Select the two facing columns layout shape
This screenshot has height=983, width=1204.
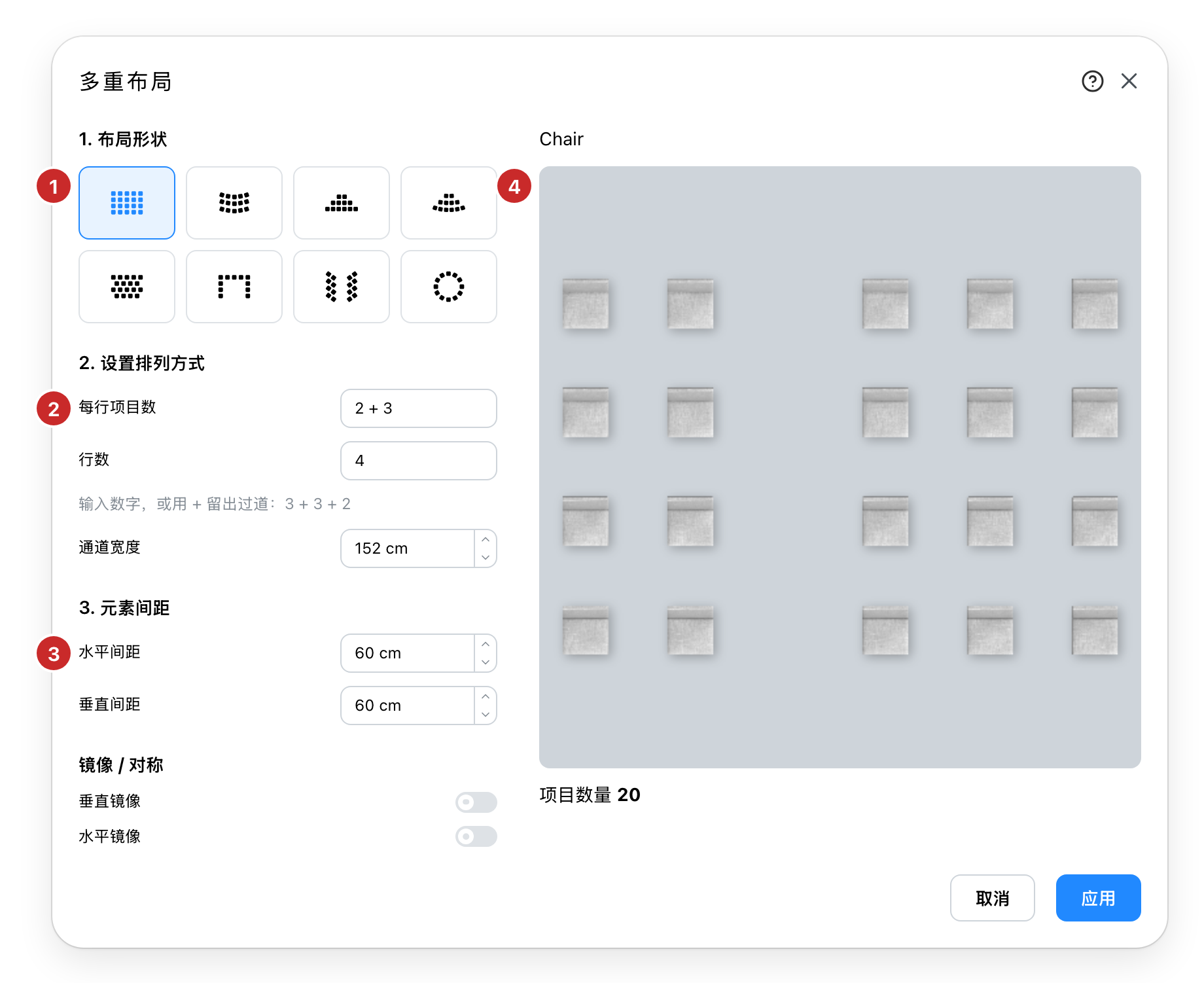pos(342,287)
